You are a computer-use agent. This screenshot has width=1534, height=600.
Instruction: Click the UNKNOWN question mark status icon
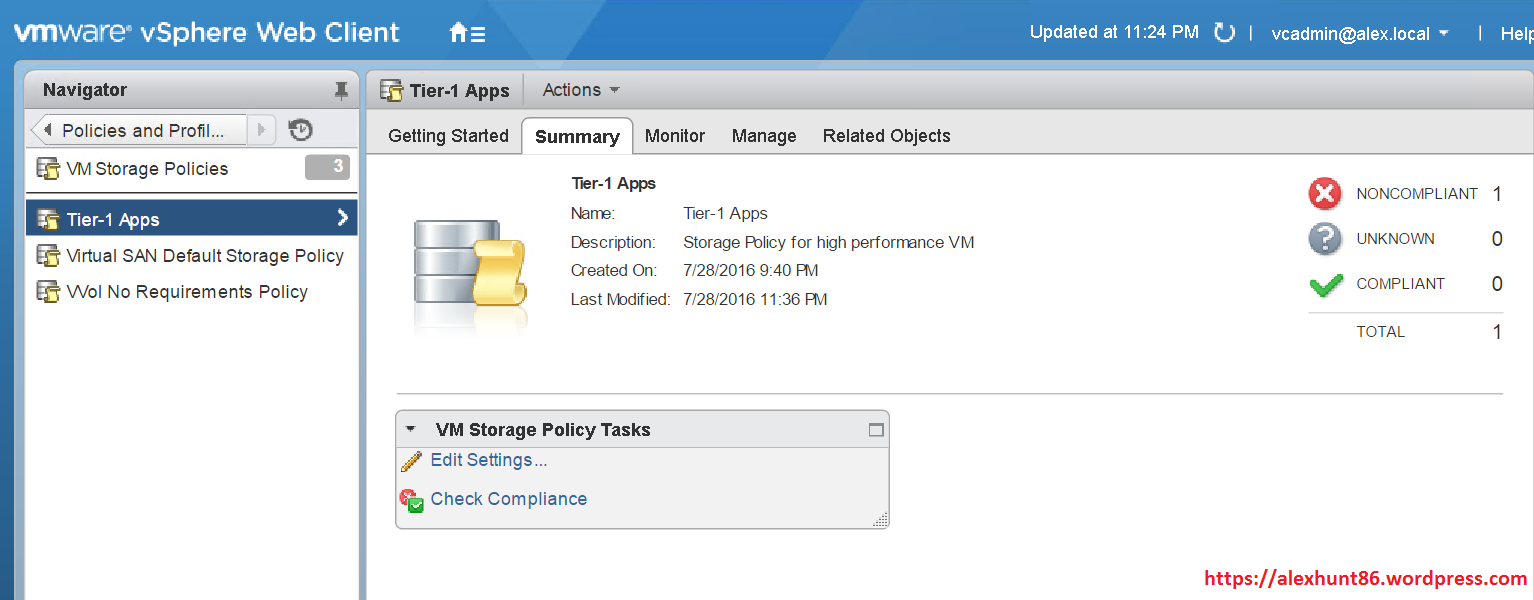(x=1324, y=239)
